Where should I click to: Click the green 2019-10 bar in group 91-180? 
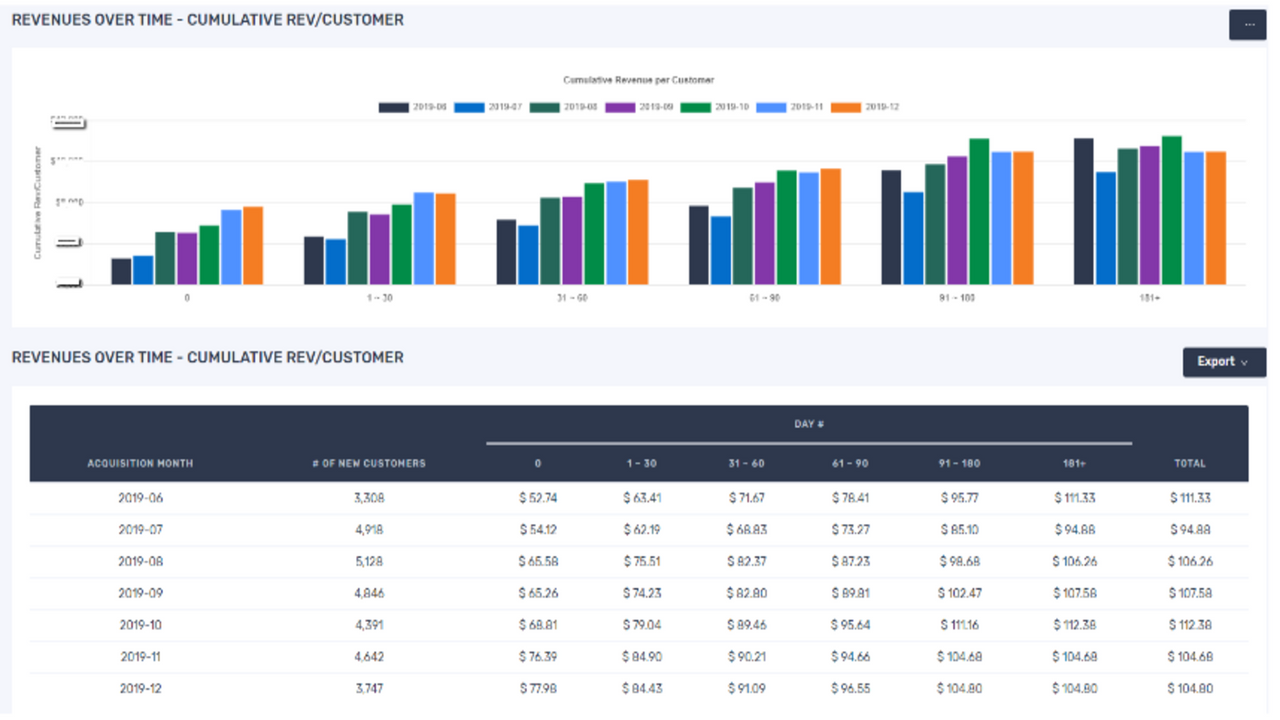979,212
